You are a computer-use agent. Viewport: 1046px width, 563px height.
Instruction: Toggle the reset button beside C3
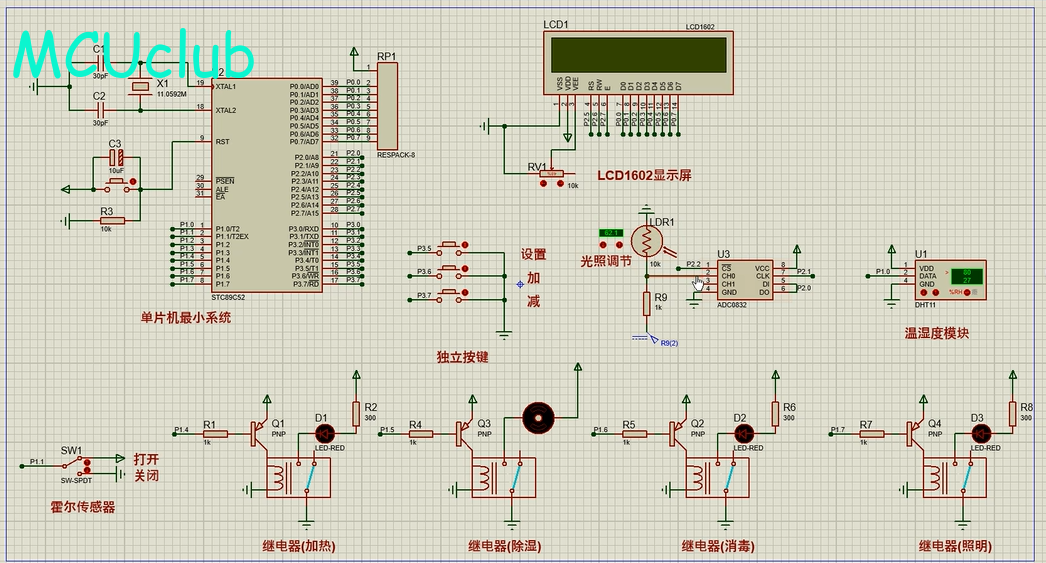117,184
